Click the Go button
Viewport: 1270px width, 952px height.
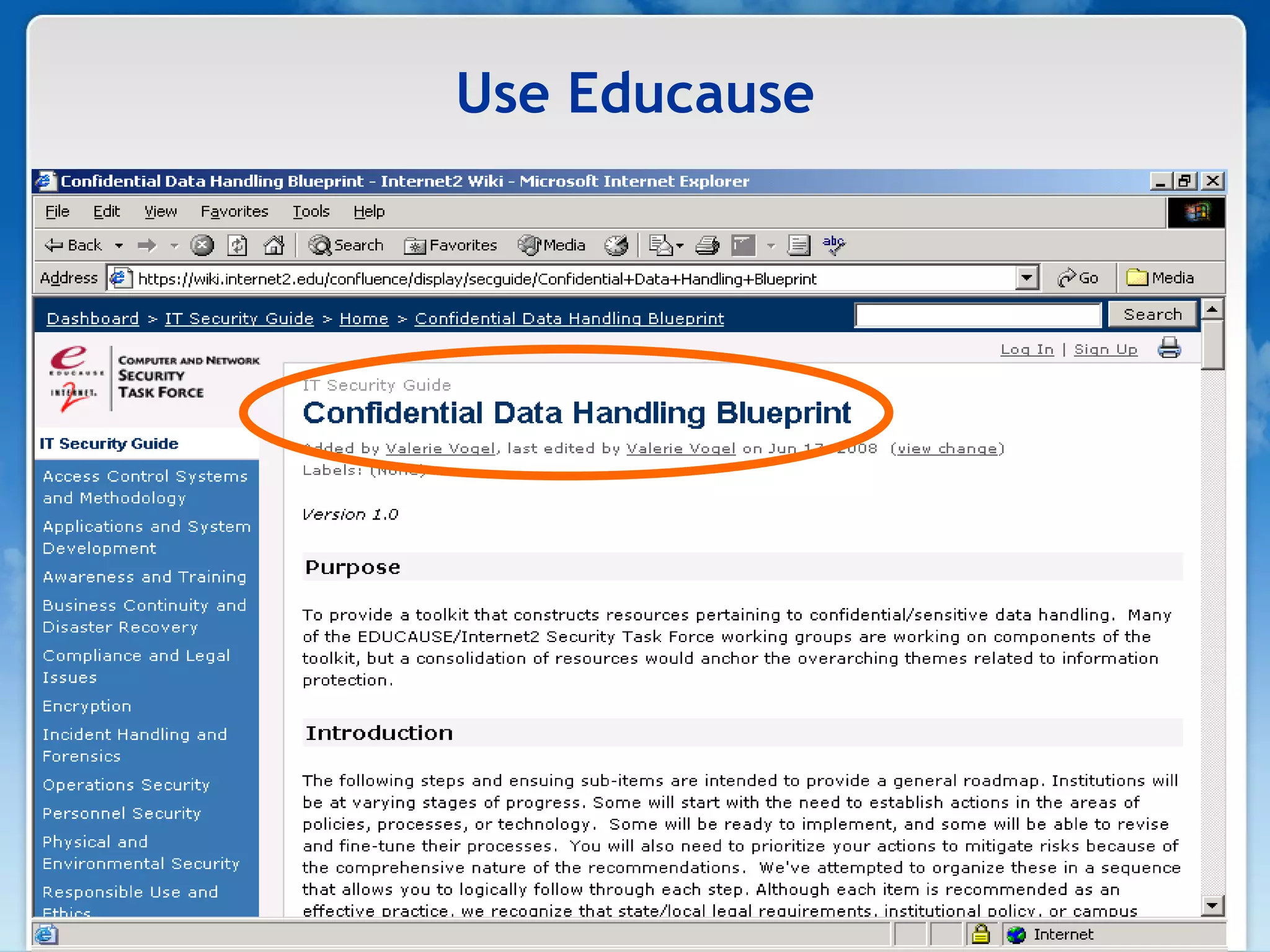1078,278
